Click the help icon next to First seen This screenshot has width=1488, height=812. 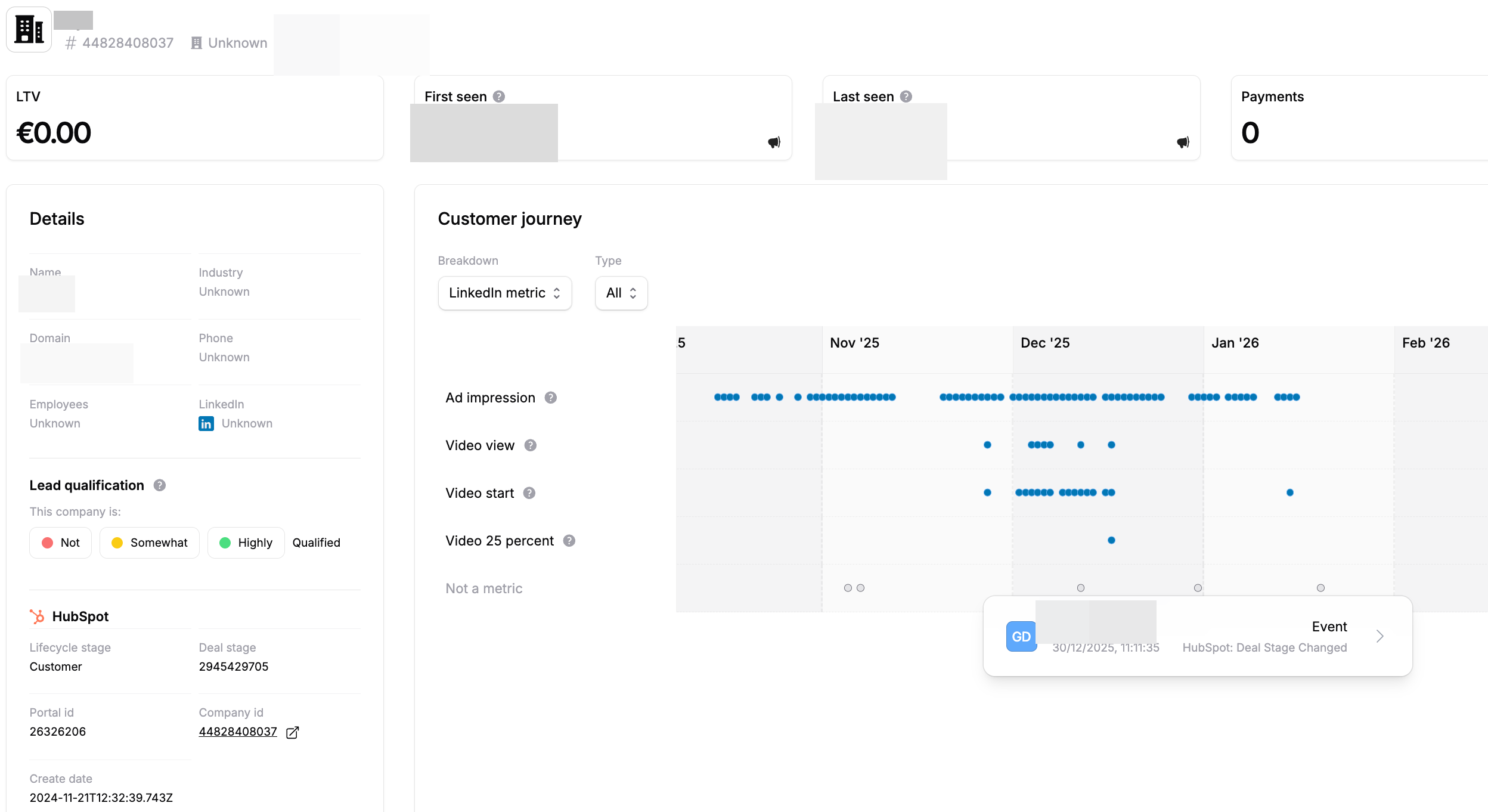(x=500, y=95)
